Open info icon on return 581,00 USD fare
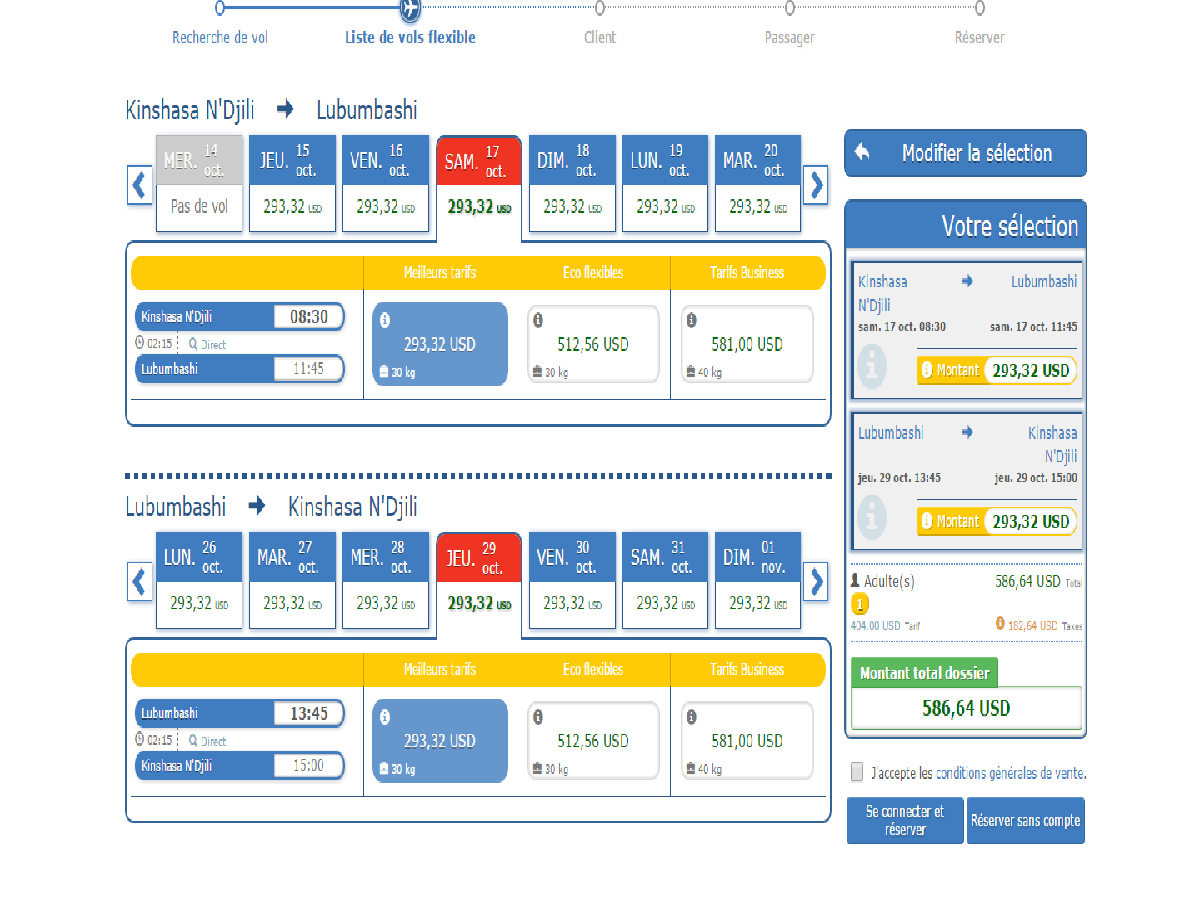This screenshot has height=910, width=1200. 692,718
